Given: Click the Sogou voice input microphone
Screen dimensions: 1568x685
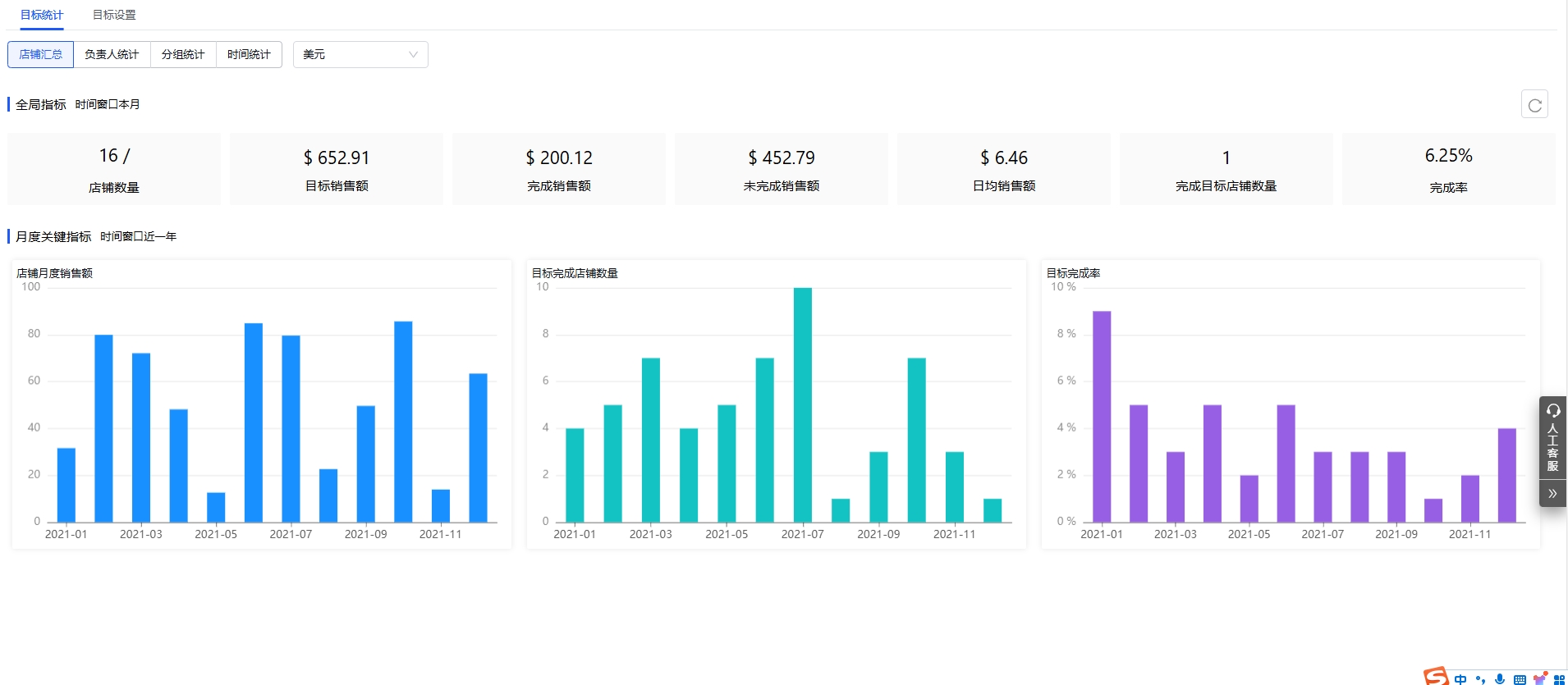Looking at the screenshot, I should coord(1500,679).
